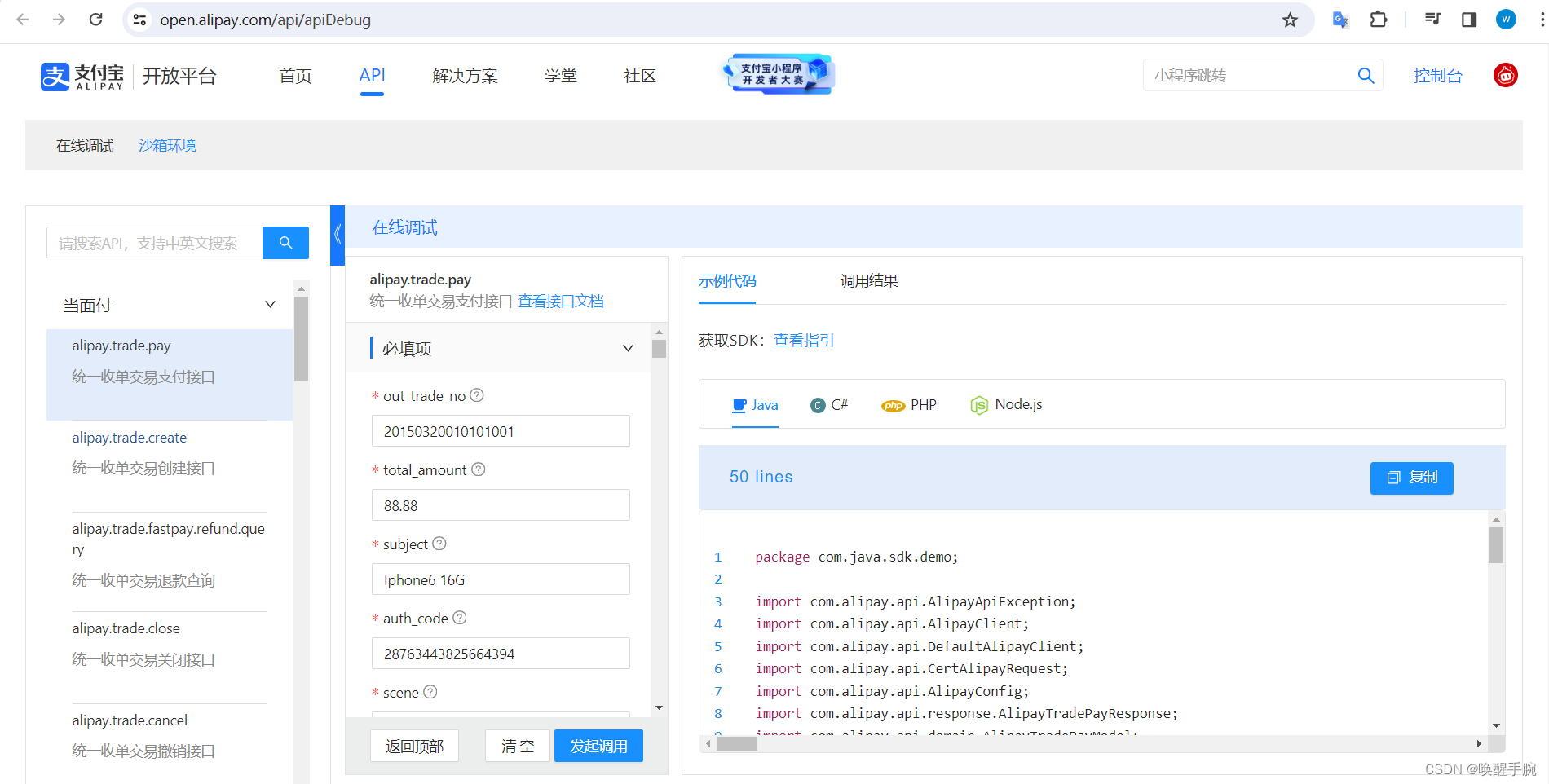Viewport: 1549px width, 784px height.
Task: Switch to the 调用结果 tab
Action: (869, 280)
